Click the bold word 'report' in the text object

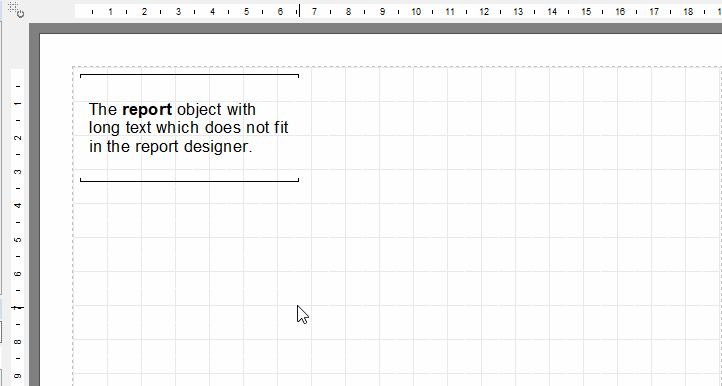(147, 110)
